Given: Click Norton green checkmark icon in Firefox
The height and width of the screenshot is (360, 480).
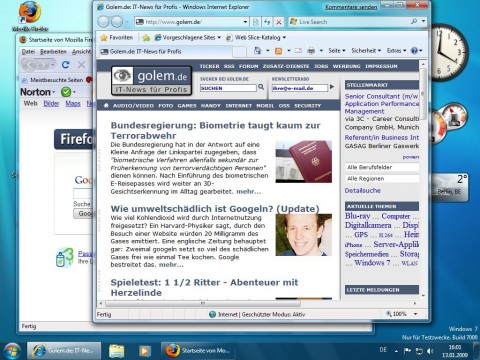Looking at the screenshot, I should coord(66,92).
